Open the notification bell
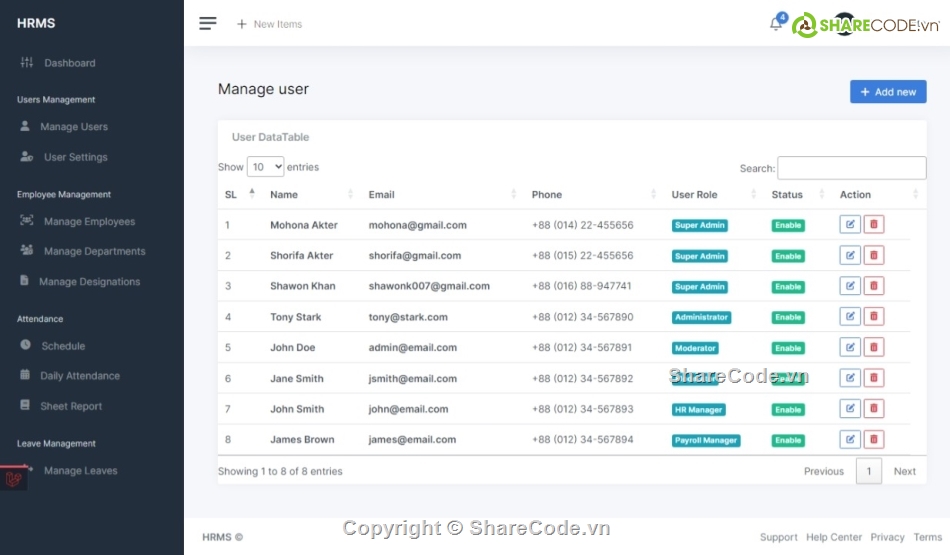950x555 pixels. pos(776,24)
